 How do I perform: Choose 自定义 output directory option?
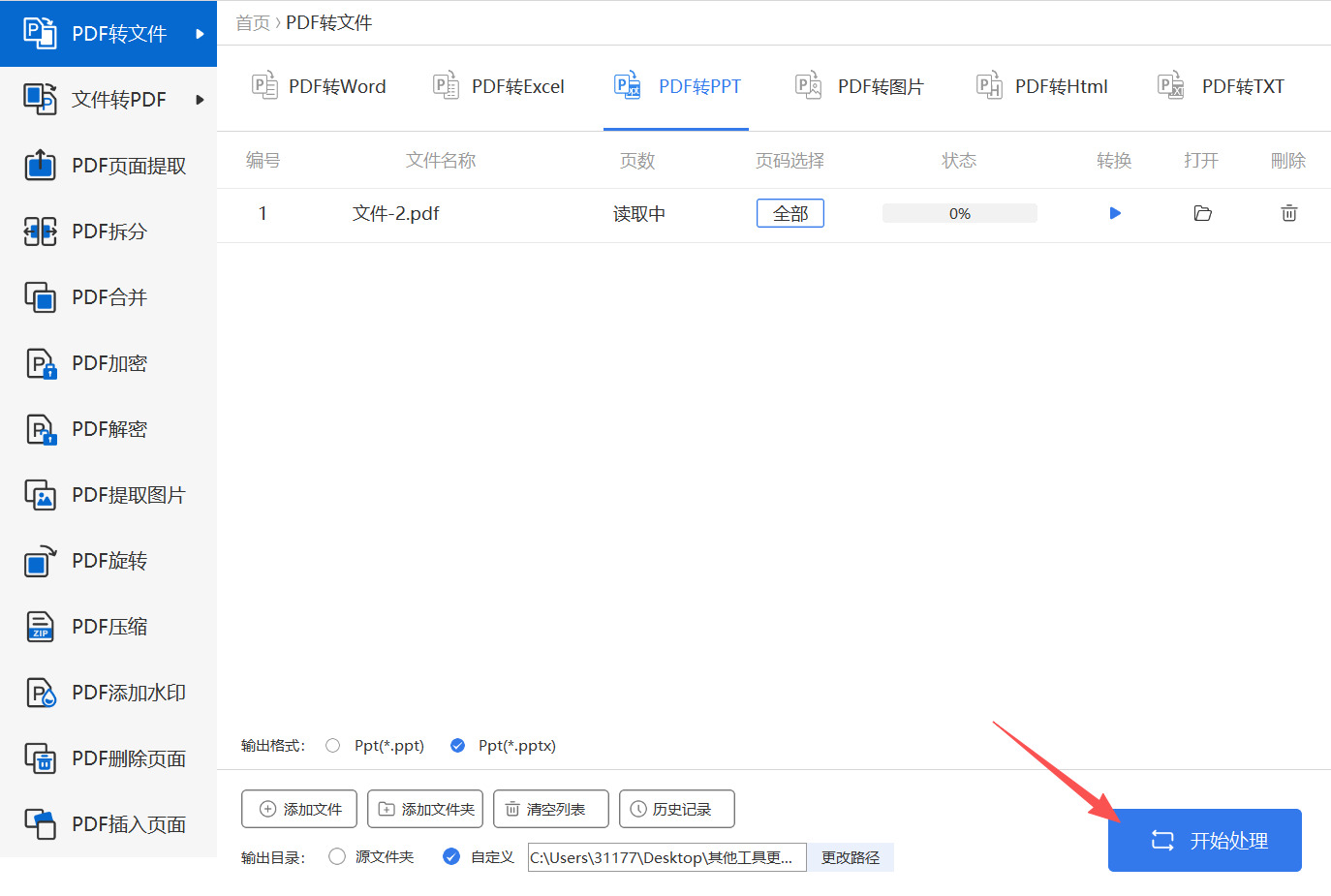click(x=451, y=856)
